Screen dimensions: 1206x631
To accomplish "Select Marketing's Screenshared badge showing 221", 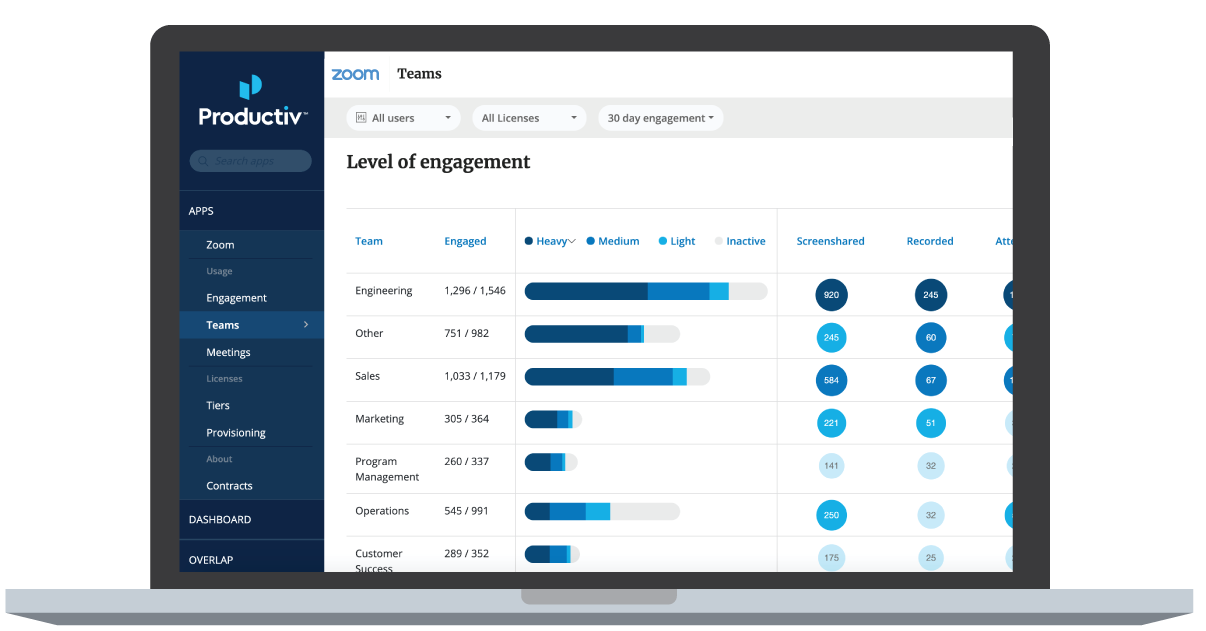I will pos(831,423).
